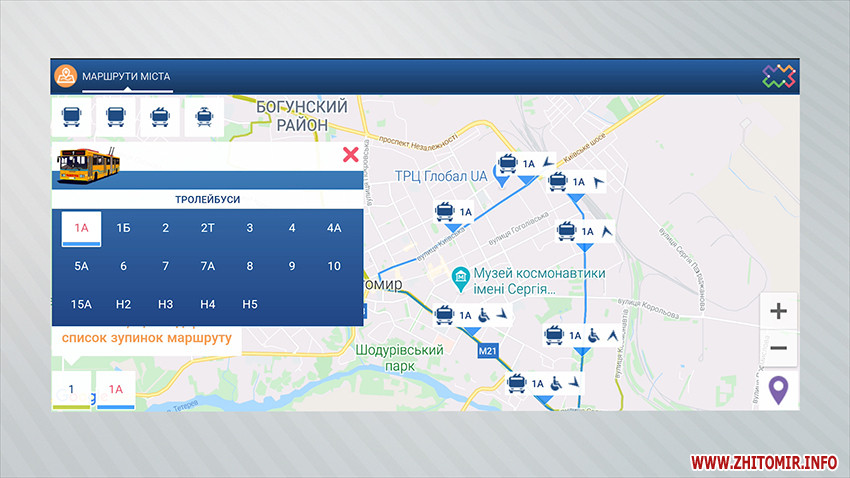Enable trolleybus route 4А
This screenshot has width=850, height=478.
334,228
